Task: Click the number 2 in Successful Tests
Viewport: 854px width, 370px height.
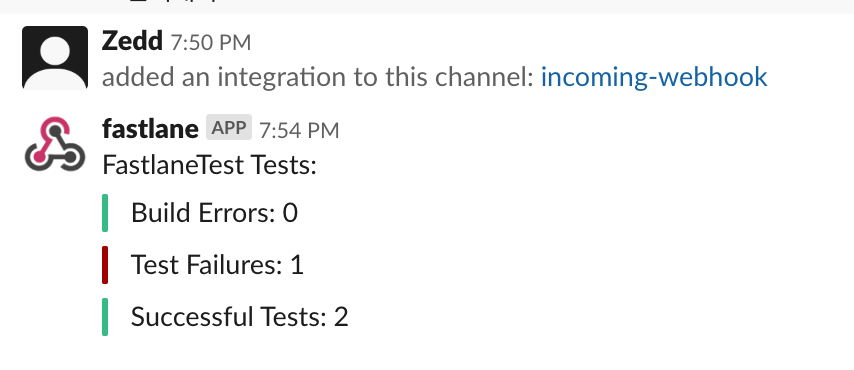Action: click(x=341, y=317)
